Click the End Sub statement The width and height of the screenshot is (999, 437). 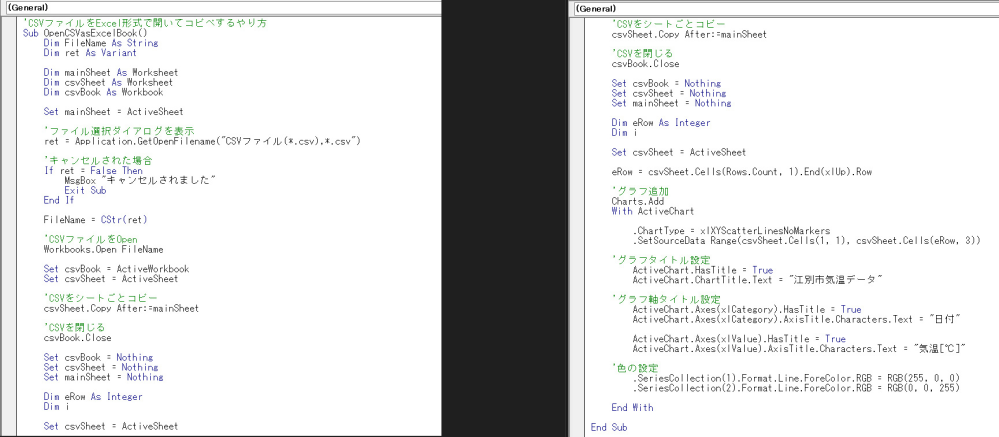(609, 427)
